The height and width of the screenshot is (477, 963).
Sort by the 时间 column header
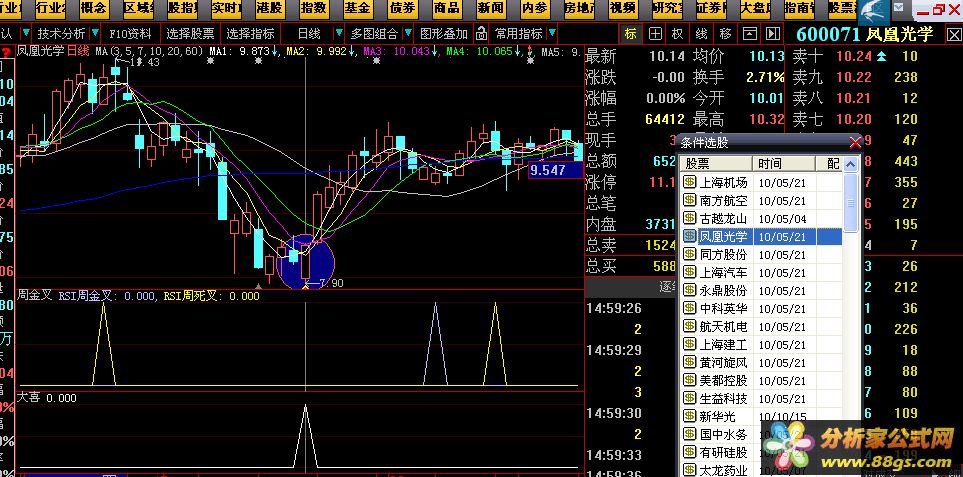(x=784, y=164)
